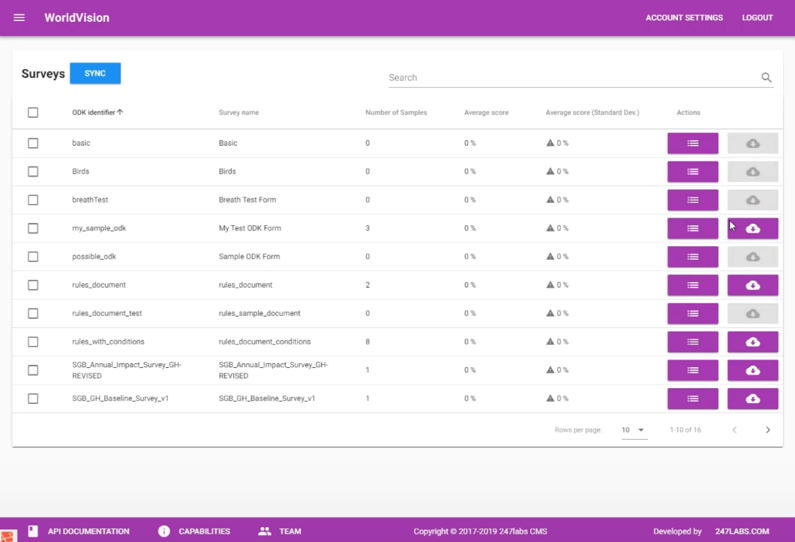The width and height of the screenshot is (795, 542).
Task: Download rules_with_conditions survey data
Action: (x=752, y=342)
